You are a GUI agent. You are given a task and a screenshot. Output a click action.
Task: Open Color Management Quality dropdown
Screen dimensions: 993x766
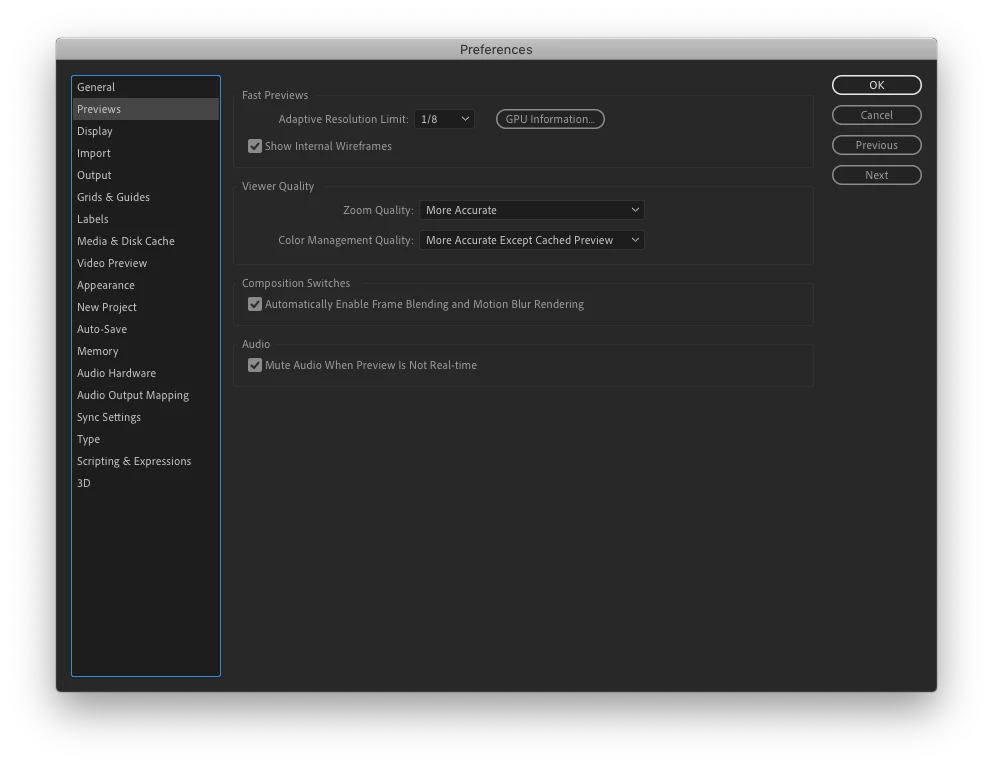[531, 241]
